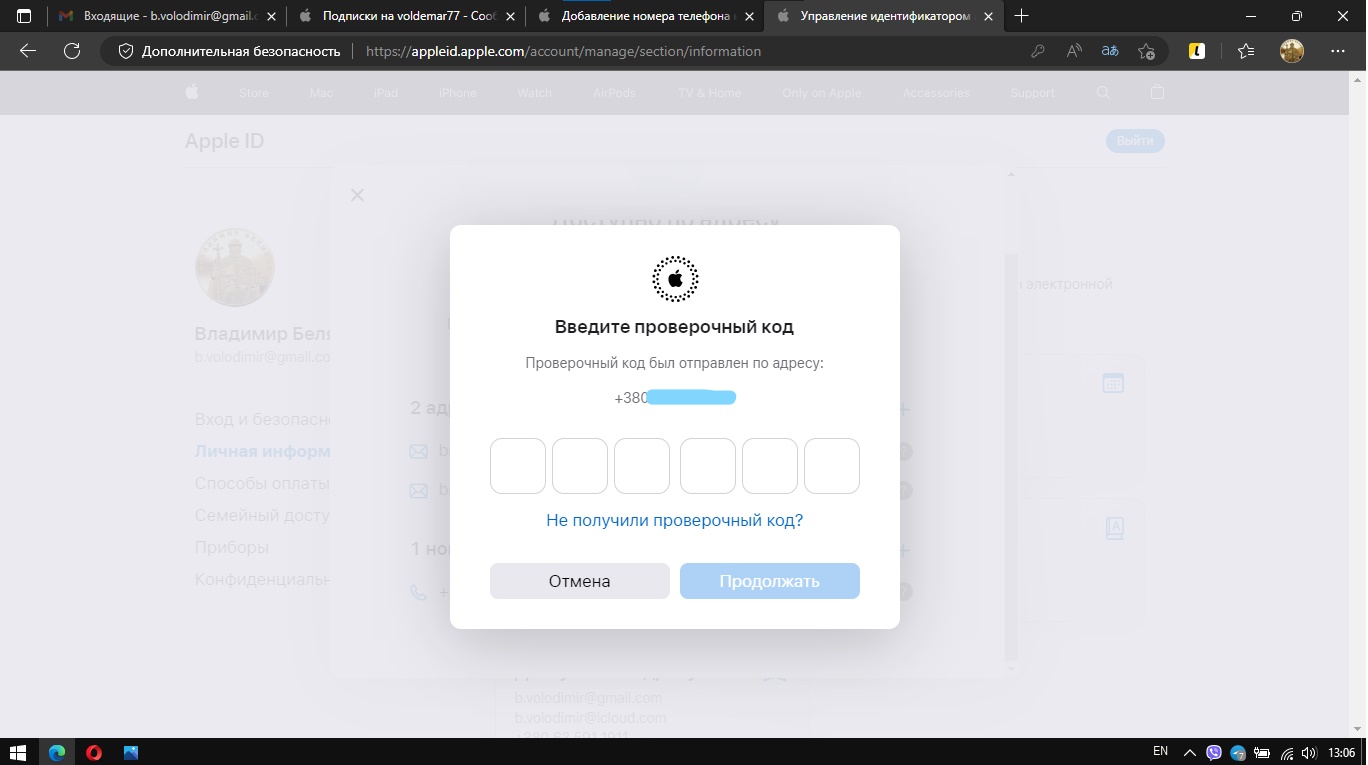Click the Apple ID profile photo
Screen dimensions: 1368x765
[x=234, y=267]
